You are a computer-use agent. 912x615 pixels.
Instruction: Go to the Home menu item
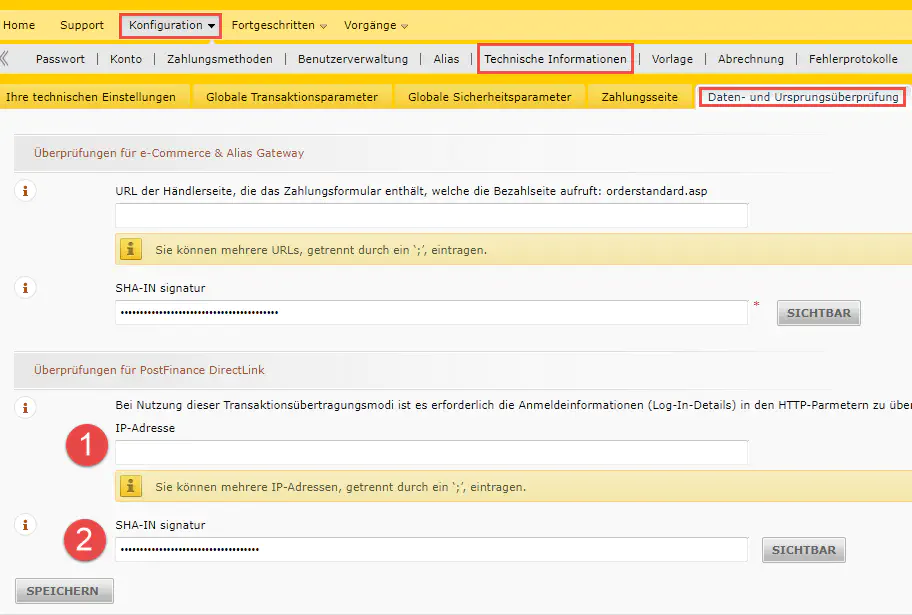coord(19,25)
